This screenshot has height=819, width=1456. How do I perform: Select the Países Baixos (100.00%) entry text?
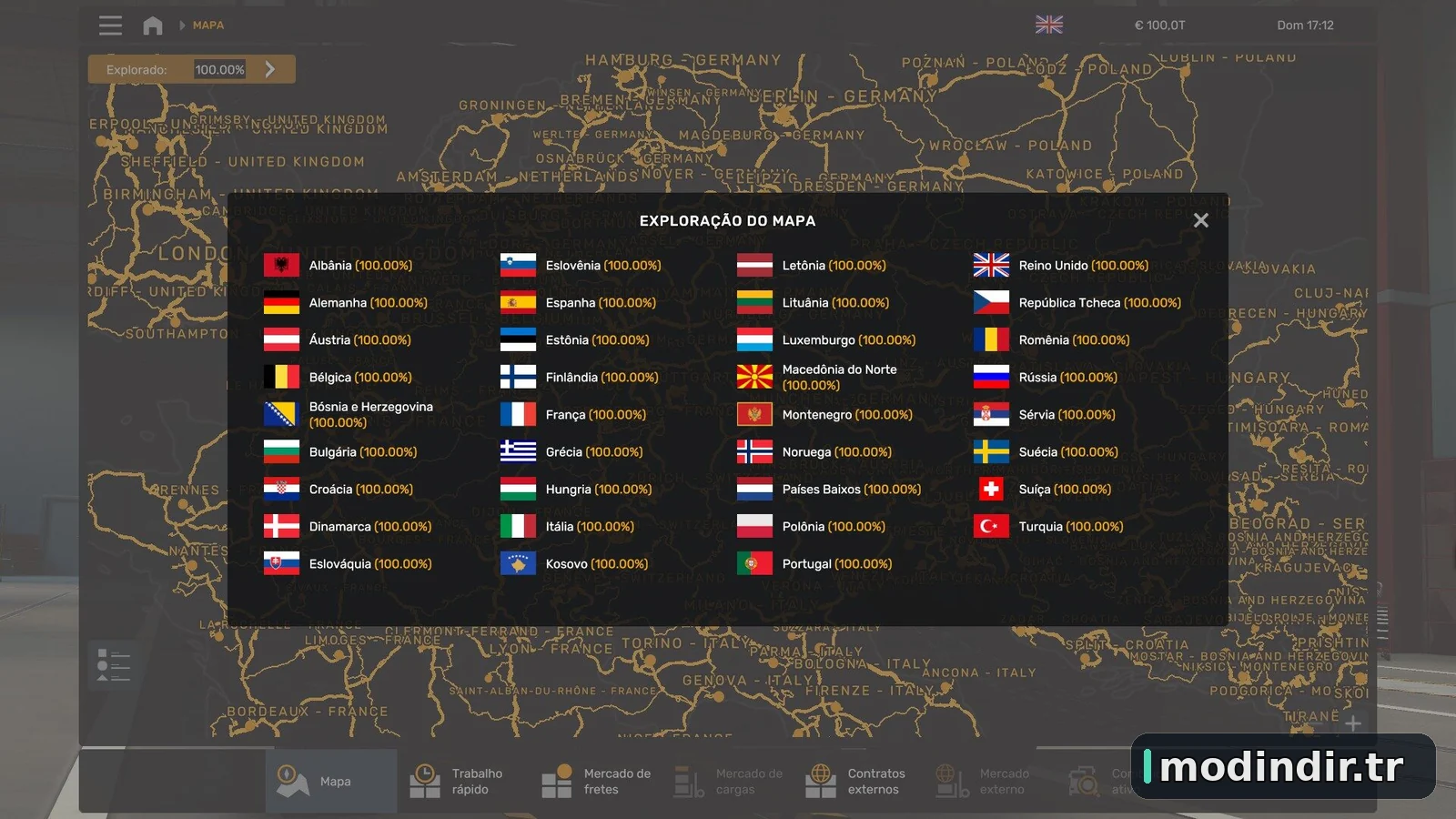tap(852, 489)
